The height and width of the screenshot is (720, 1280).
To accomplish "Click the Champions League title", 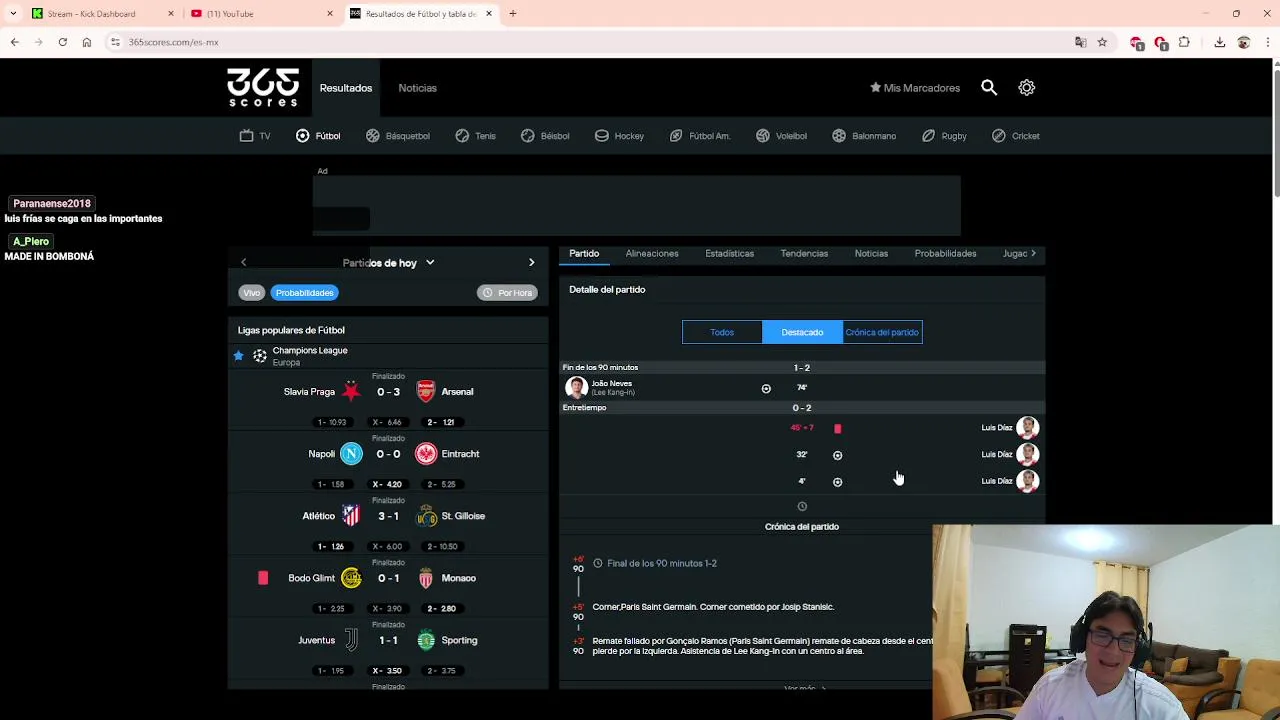I will coord(310,350).
